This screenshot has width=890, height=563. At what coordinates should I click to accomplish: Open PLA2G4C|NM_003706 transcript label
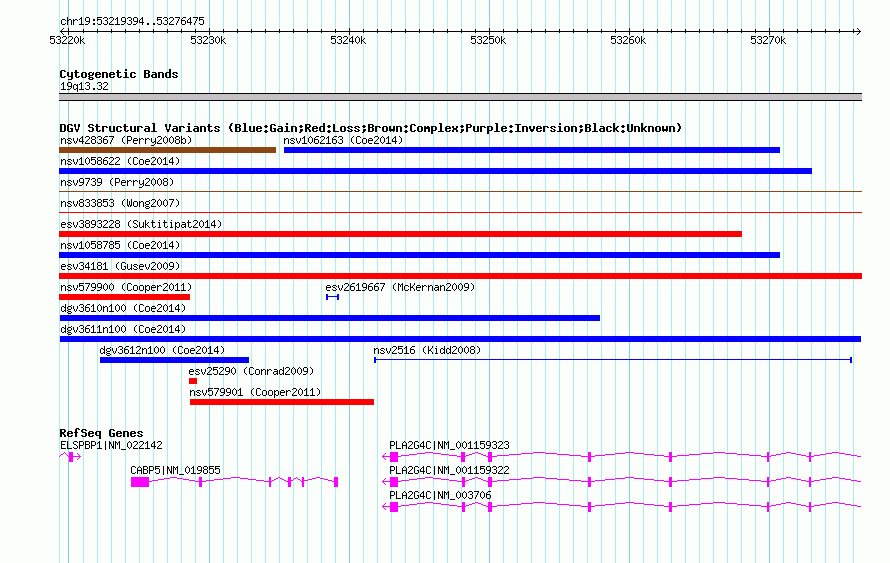tap(440, 495)
